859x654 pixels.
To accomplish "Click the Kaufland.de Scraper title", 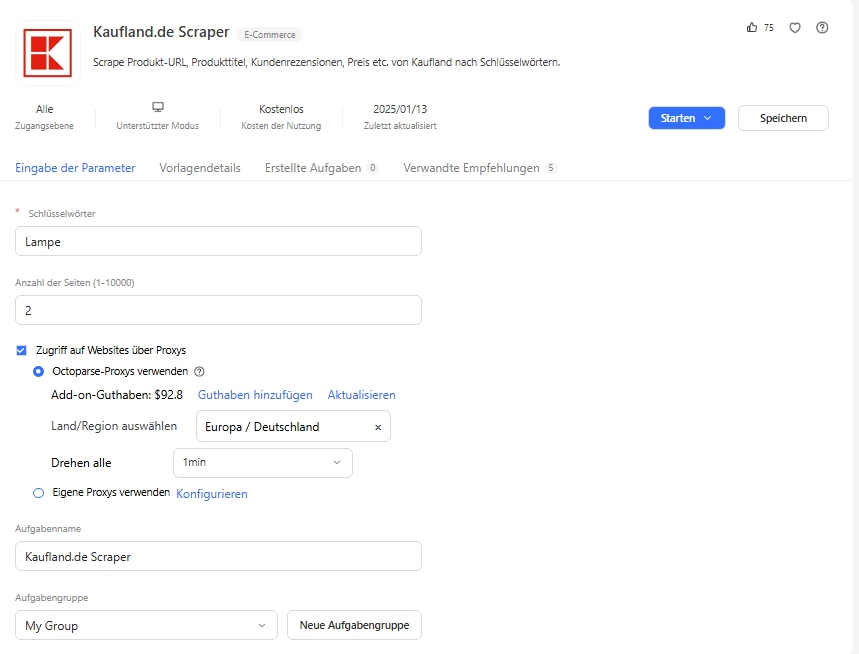I will tap(161, 32).
